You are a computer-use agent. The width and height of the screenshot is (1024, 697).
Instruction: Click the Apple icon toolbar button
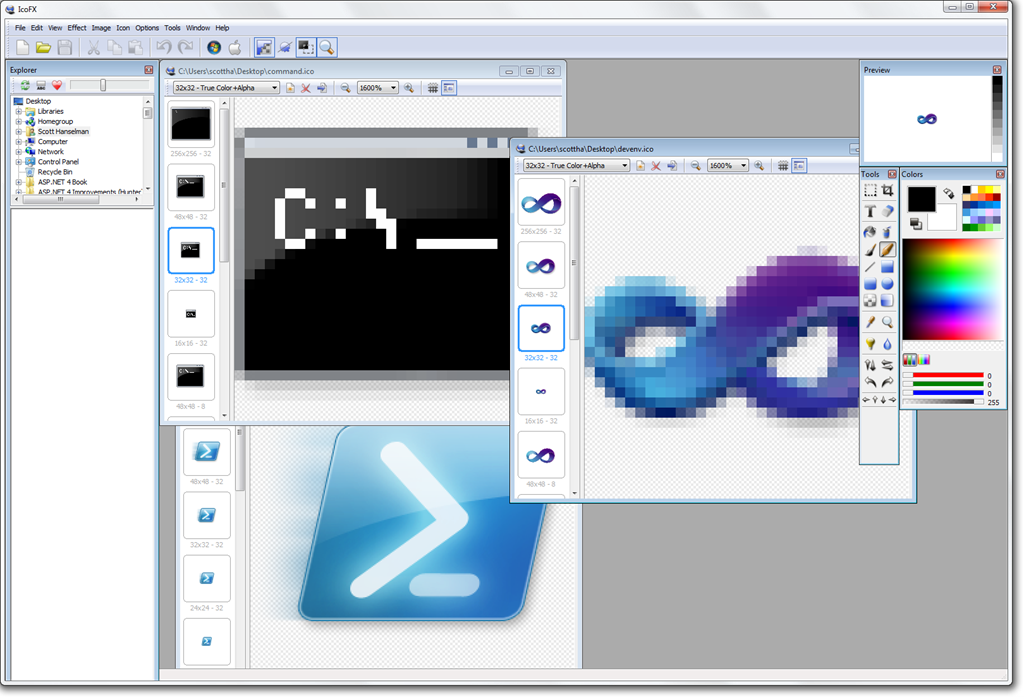(x=236, y=47)
